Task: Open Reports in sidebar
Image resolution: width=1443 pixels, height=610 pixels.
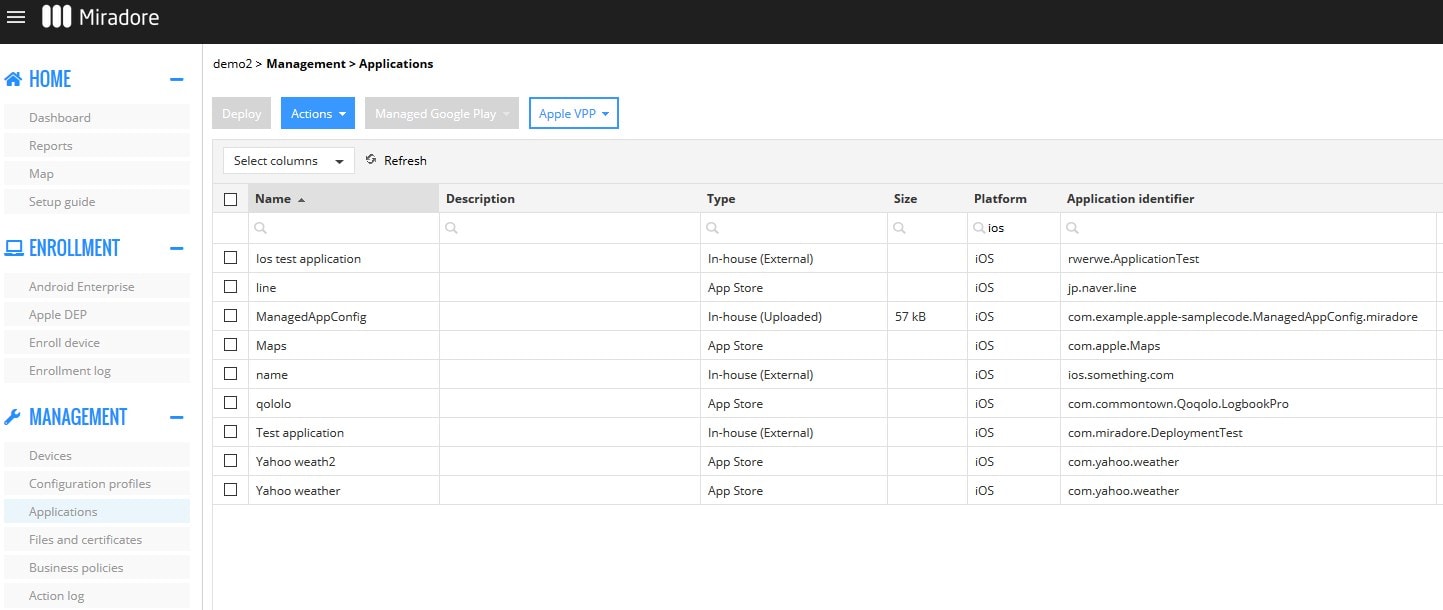Action: click(x=96, y=145)
